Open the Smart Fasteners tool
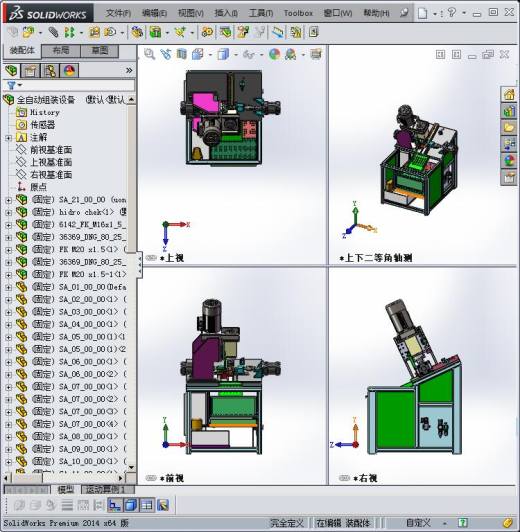The image size is (520, 532). click(94, 33)
